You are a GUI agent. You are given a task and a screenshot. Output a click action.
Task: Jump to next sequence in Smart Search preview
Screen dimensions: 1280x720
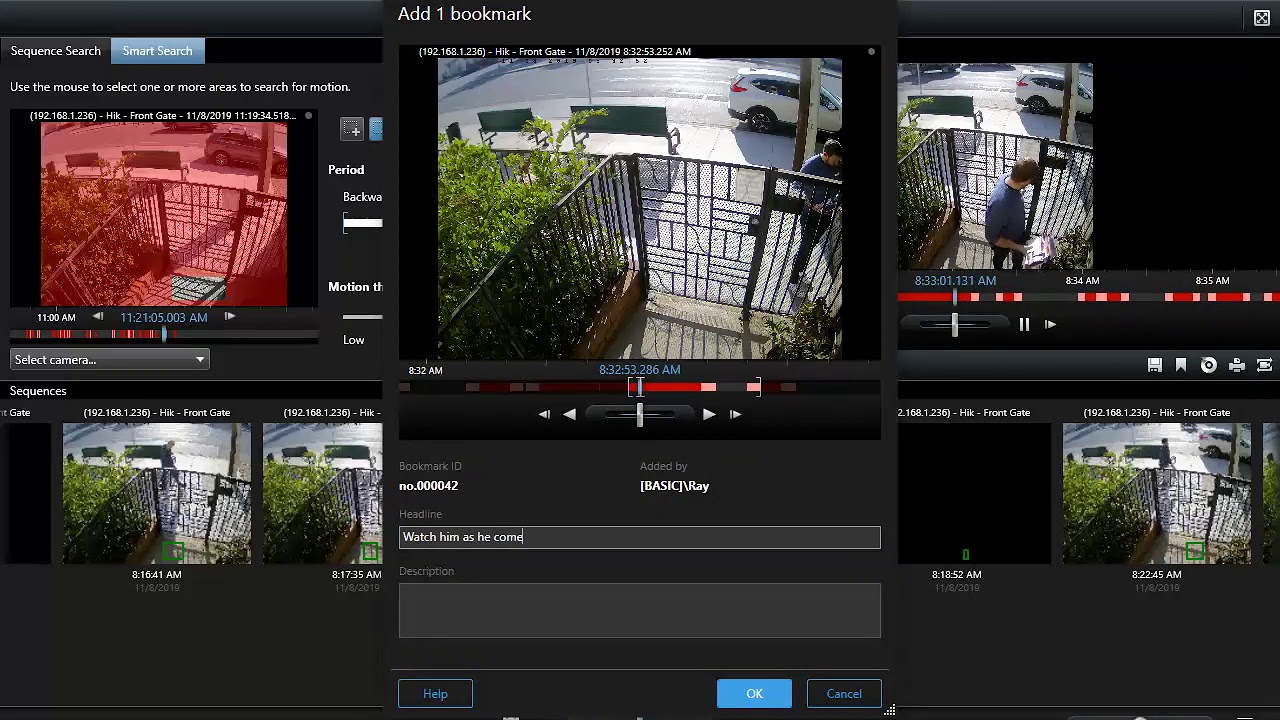click(230, 317)
